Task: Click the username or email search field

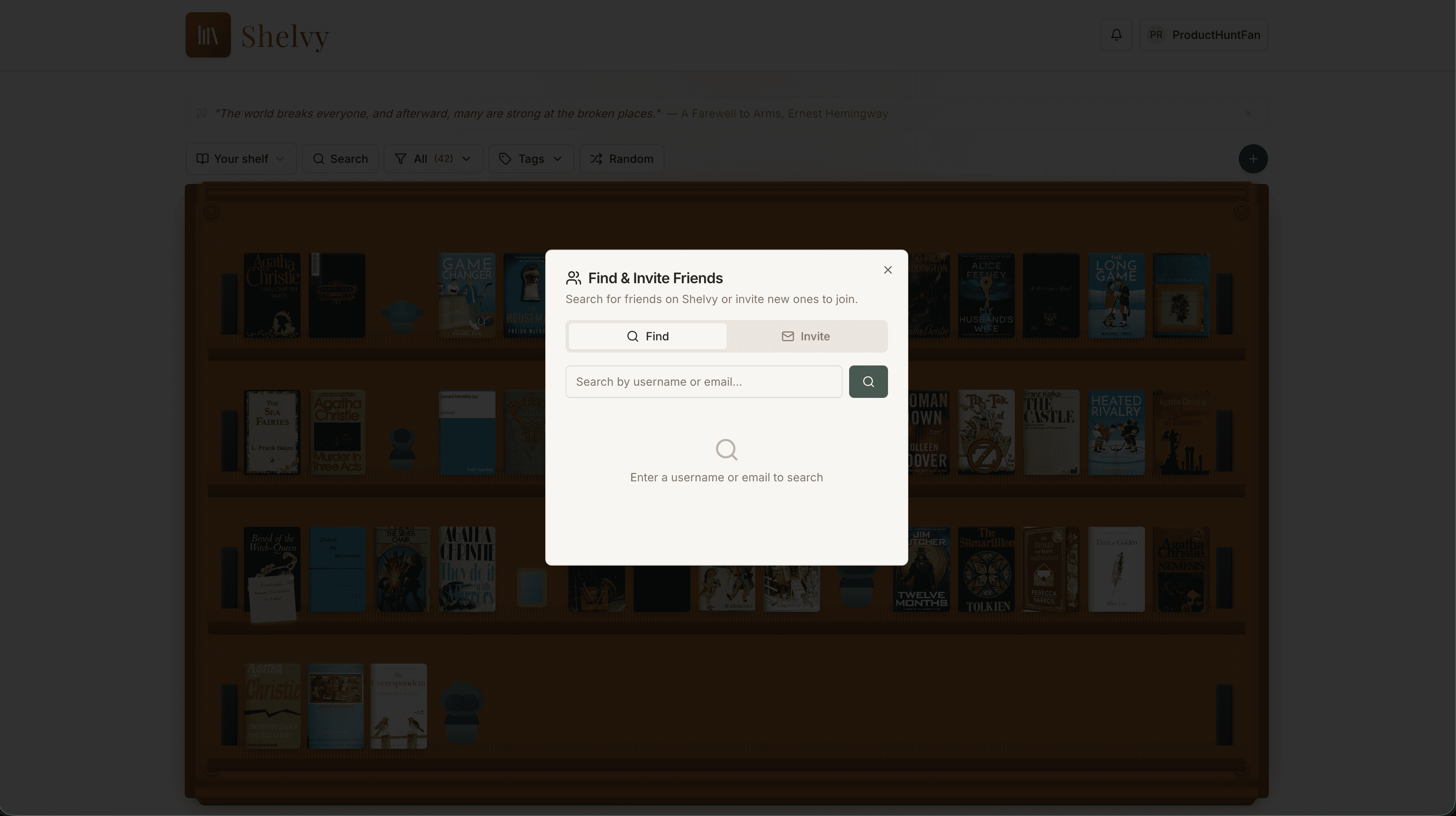Action: click(x=703, y=381)
